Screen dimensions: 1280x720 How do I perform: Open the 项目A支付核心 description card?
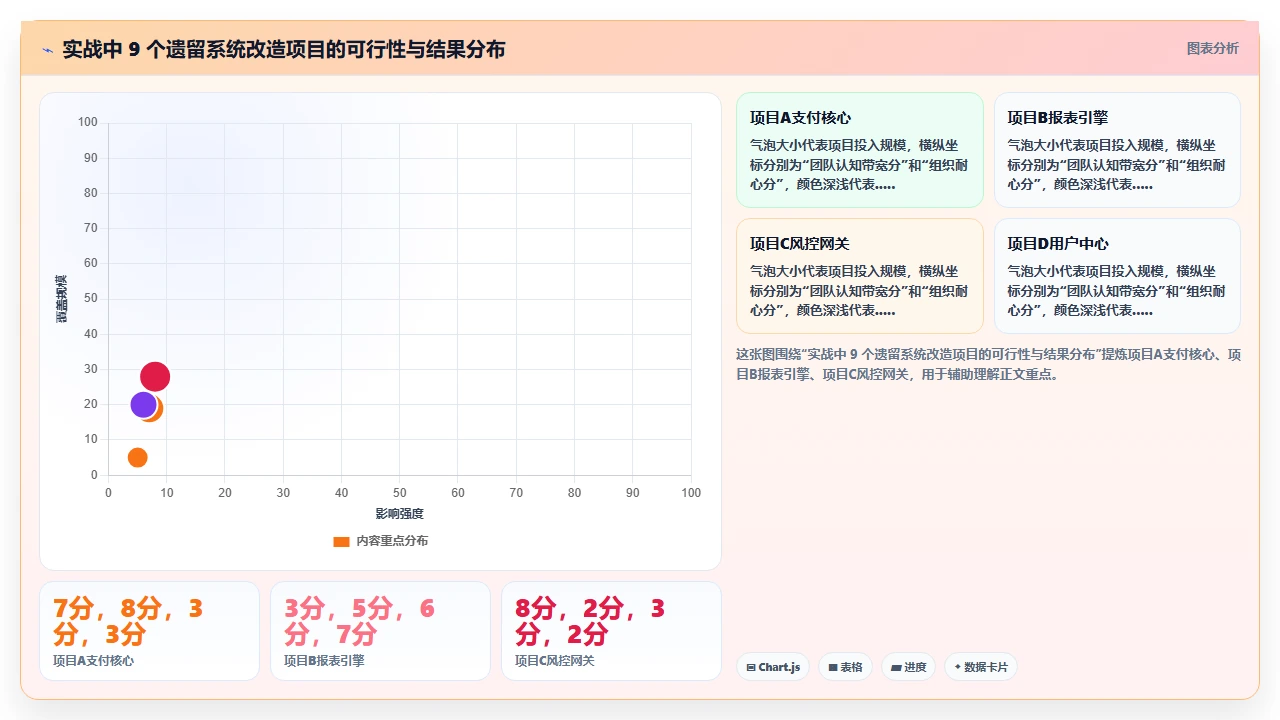coord(860,150)
